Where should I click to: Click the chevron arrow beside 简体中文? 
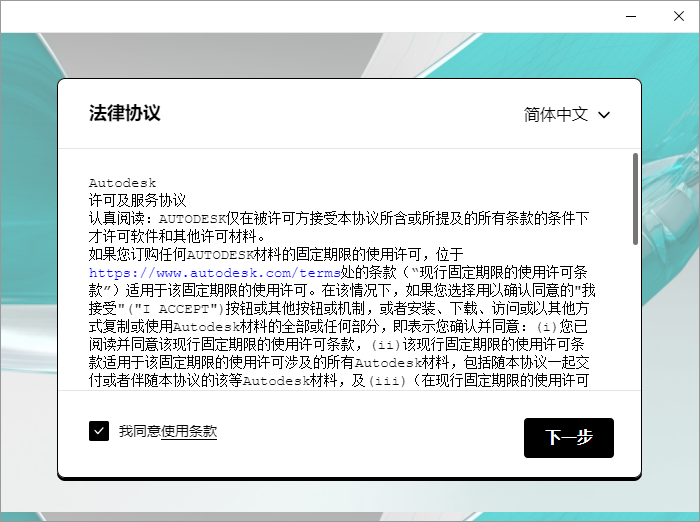click(604, 115)
